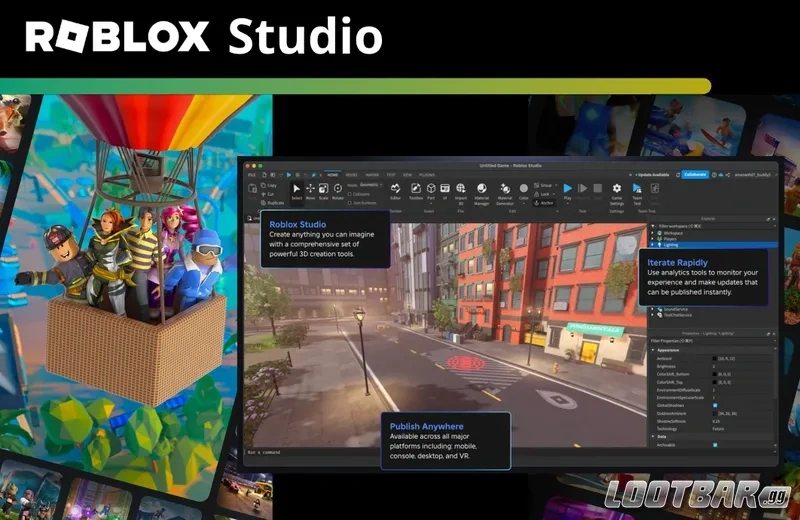Click the Technology value Future

click(x=718, y=429)
